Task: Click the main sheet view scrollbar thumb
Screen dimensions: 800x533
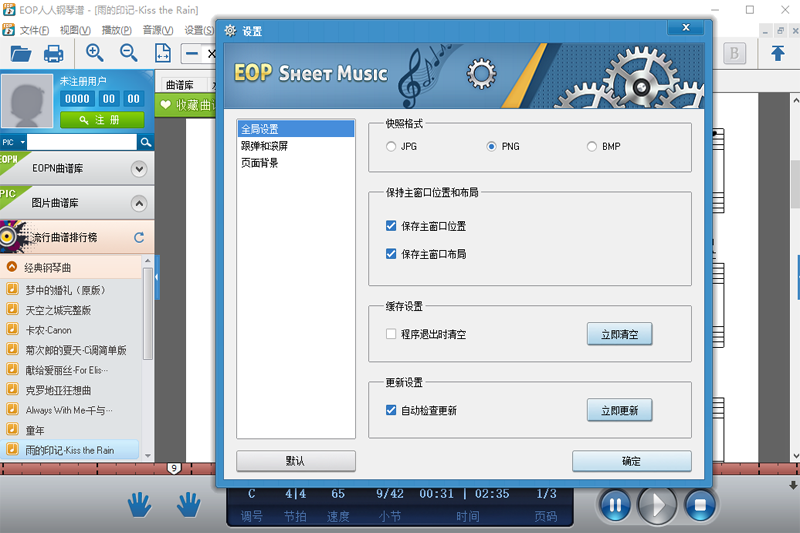Action: 795,184
